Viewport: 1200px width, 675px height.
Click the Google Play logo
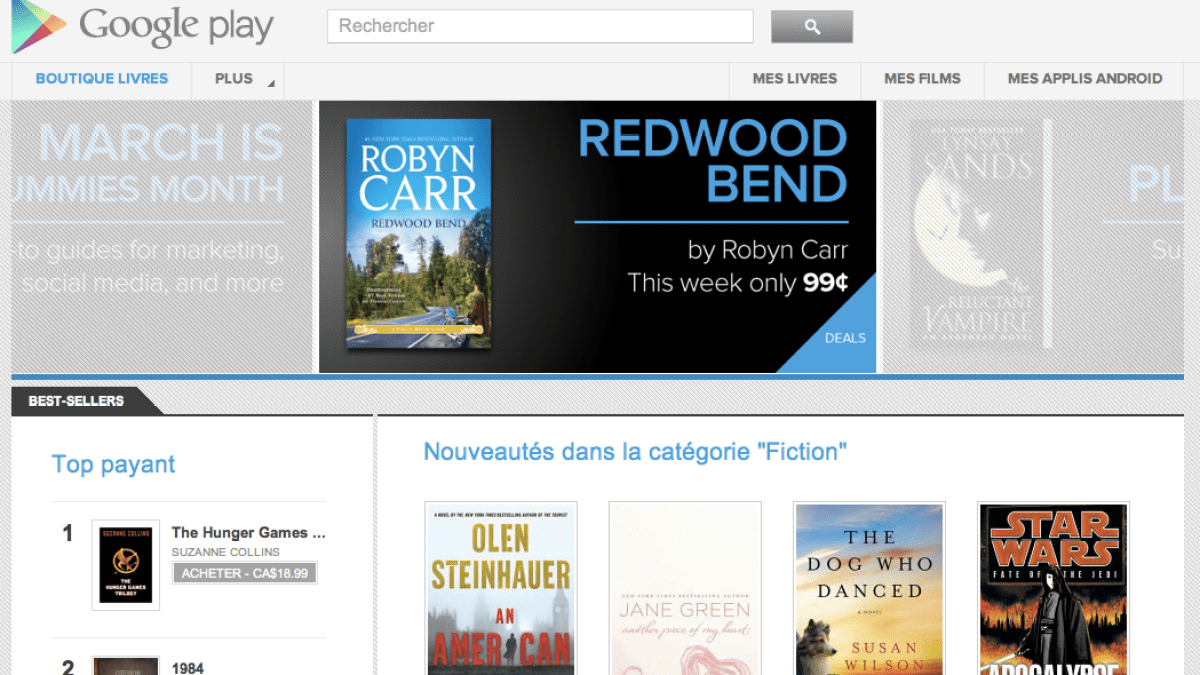click(x=142, y=27)
